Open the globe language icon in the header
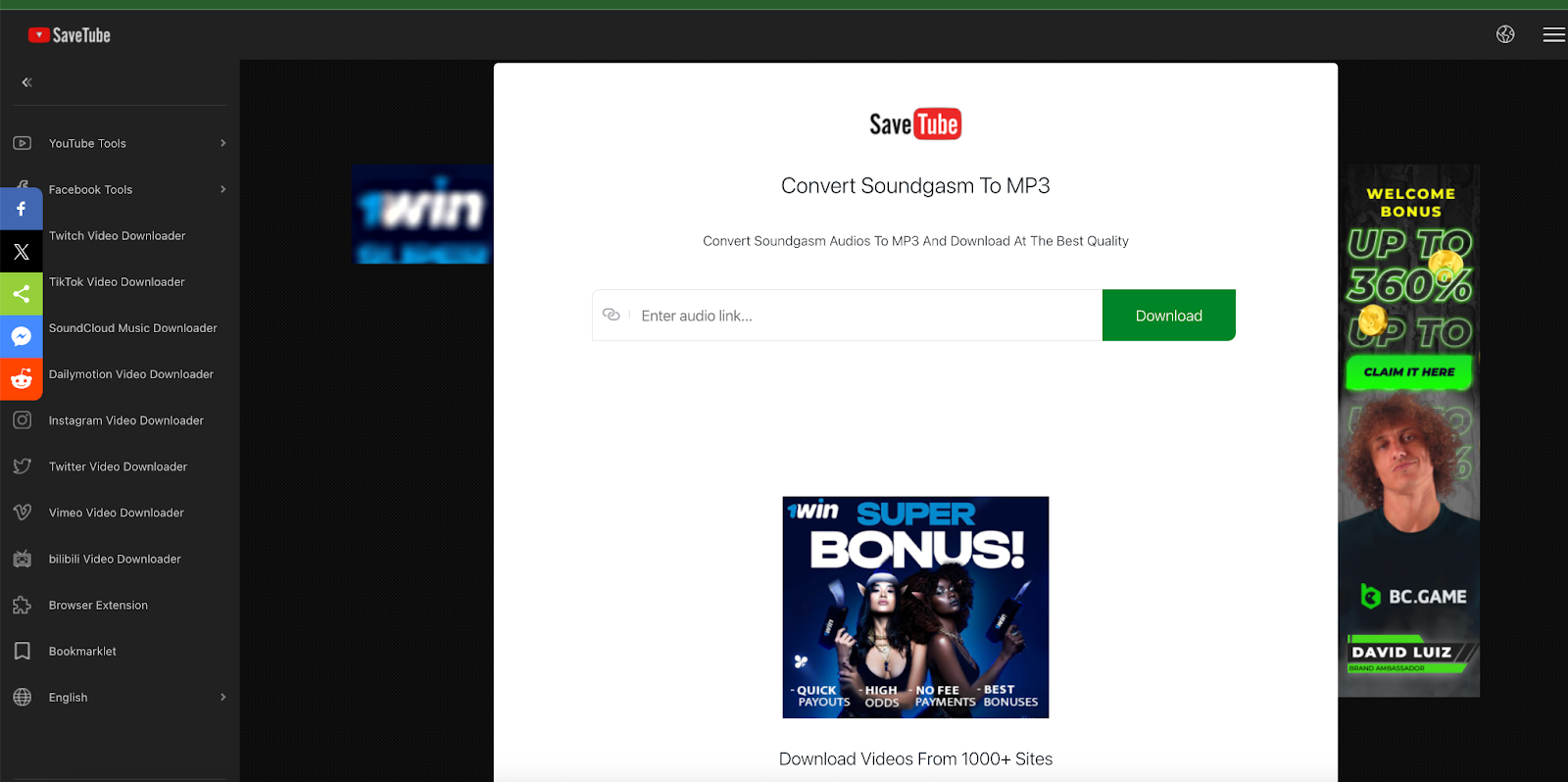Image resolution: width=1568 pixels, height=782 pixels. pos(1505,34)
